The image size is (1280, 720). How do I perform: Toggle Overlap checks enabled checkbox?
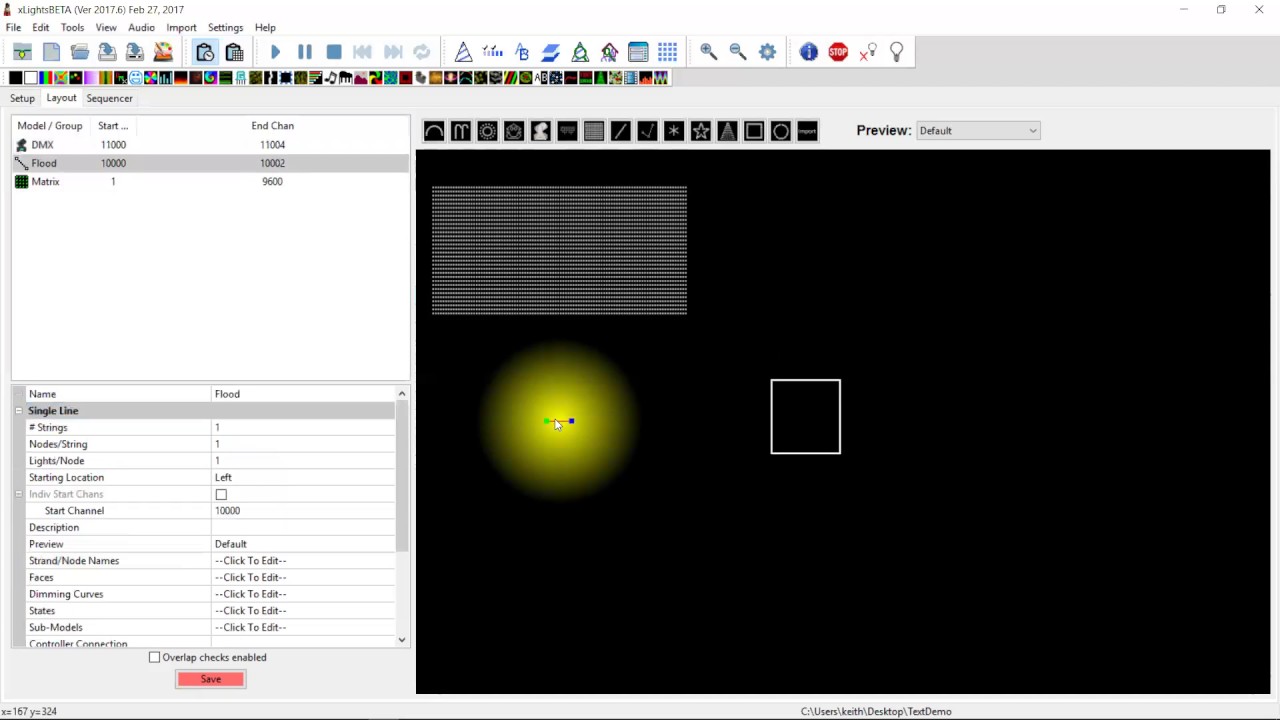(x=154, y=658)
